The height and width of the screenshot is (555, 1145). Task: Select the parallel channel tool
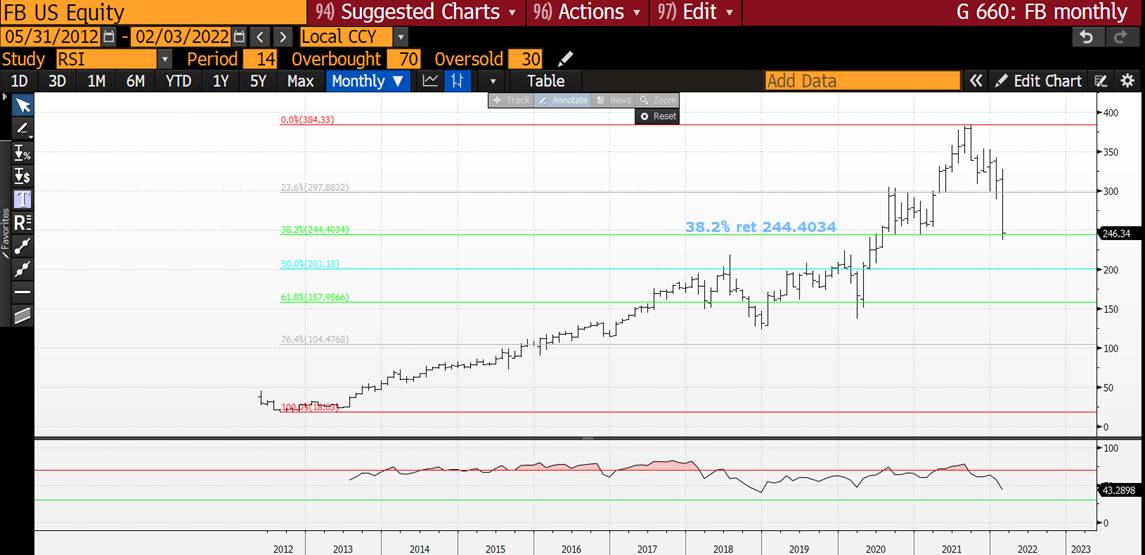click(x=23, y=315)
